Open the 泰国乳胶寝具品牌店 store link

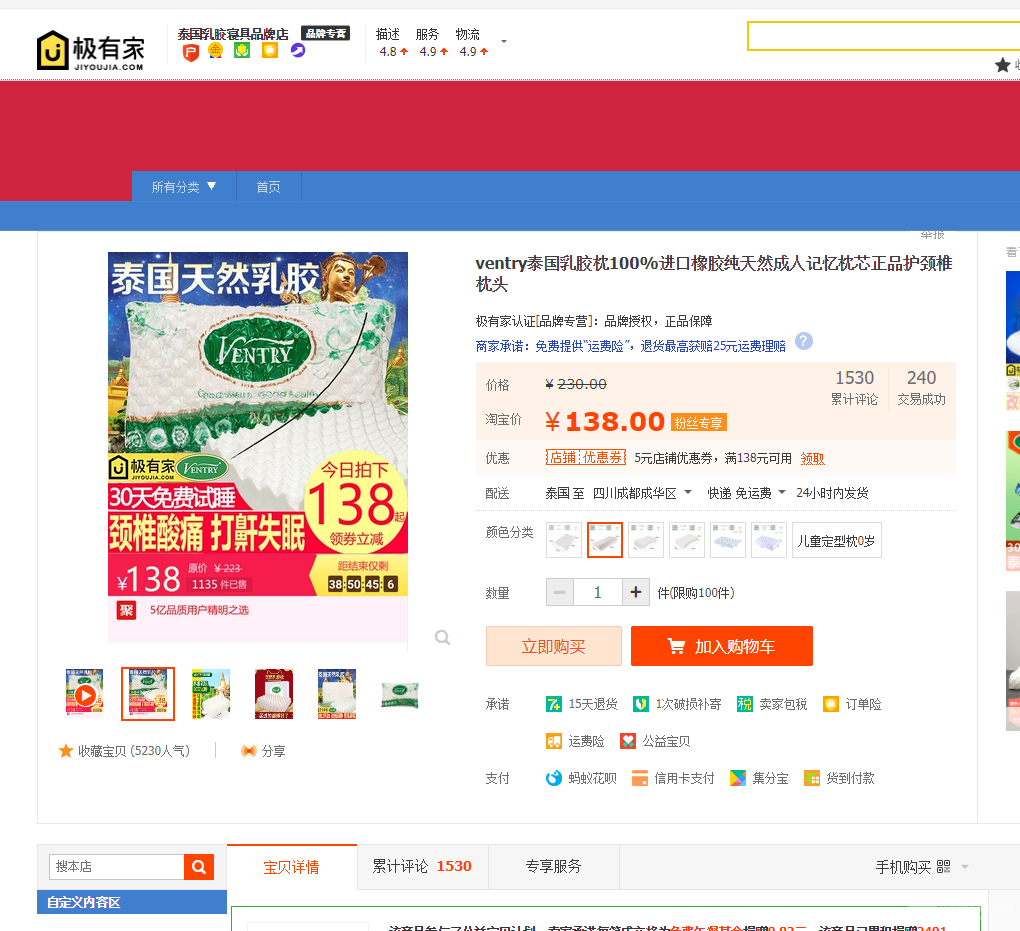click(x=233, y=34)
